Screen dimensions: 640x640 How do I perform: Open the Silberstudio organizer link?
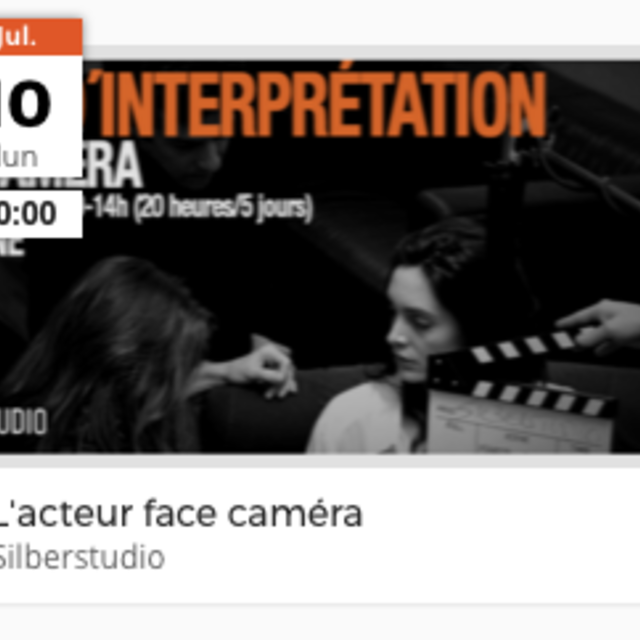(81, 557)
